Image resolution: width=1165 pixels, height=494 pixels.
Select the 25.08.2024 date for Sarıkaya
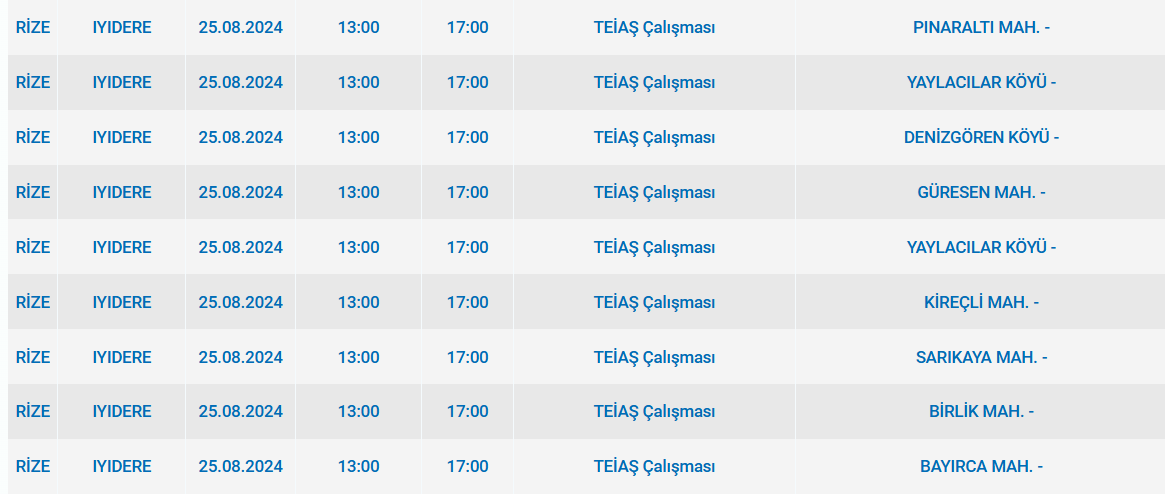240,357
